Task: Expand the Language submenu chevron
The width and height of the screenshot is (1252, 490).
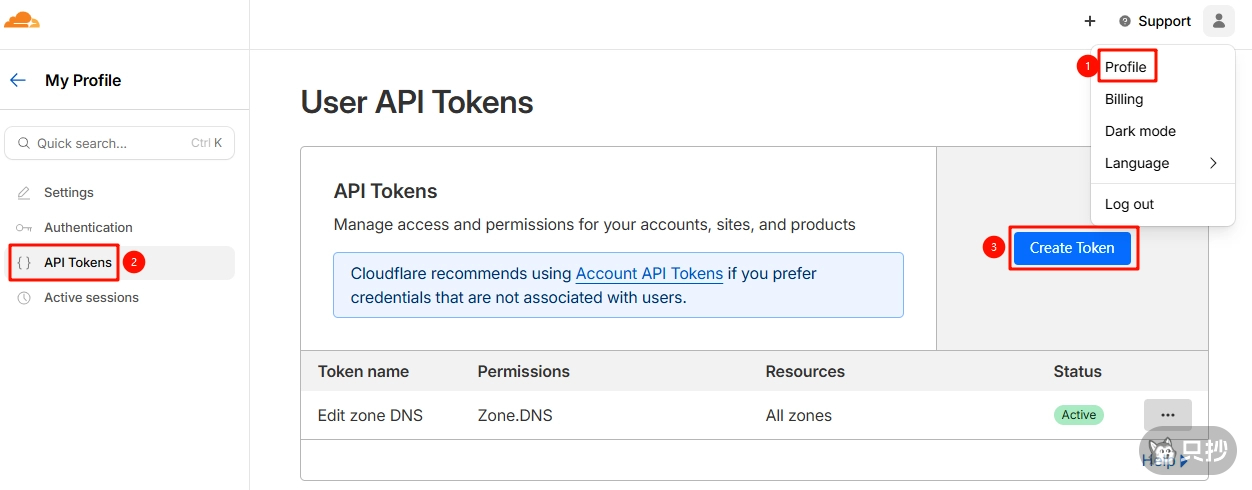Action: 1213,163
